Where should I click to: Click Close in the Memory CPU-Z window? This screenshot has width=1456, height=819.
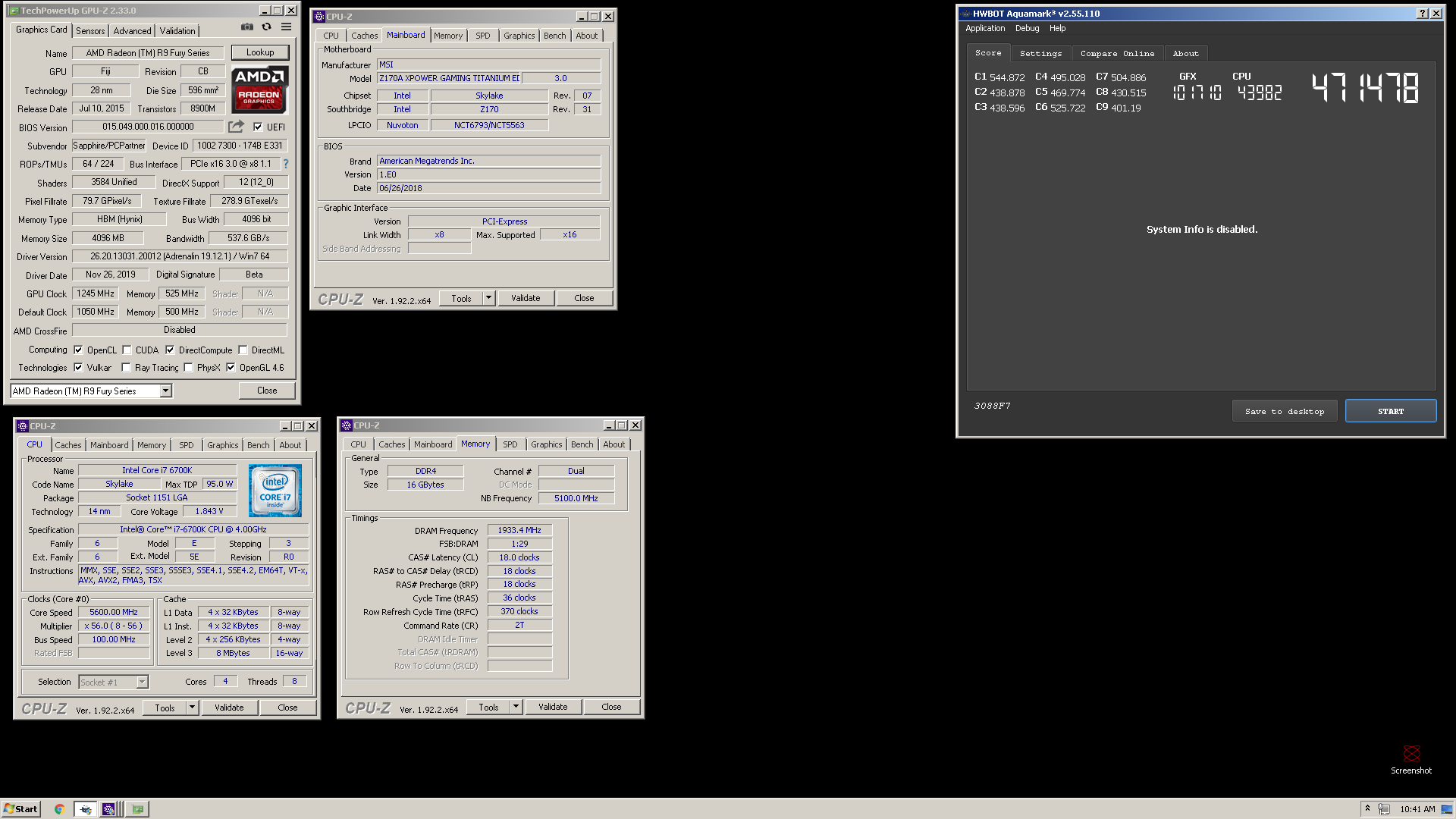(611, 707)
